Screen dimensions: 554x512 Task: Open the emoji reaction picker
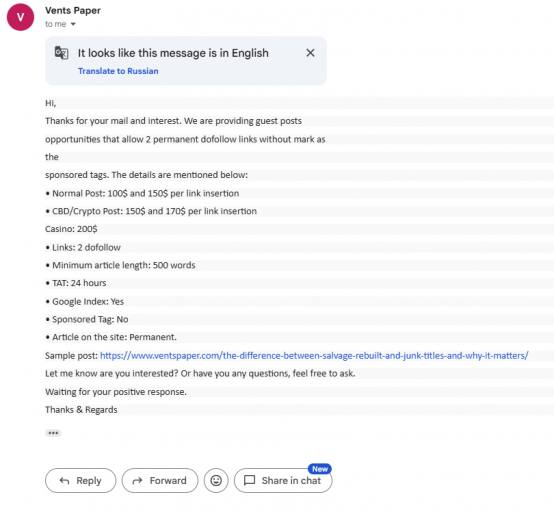216,481
